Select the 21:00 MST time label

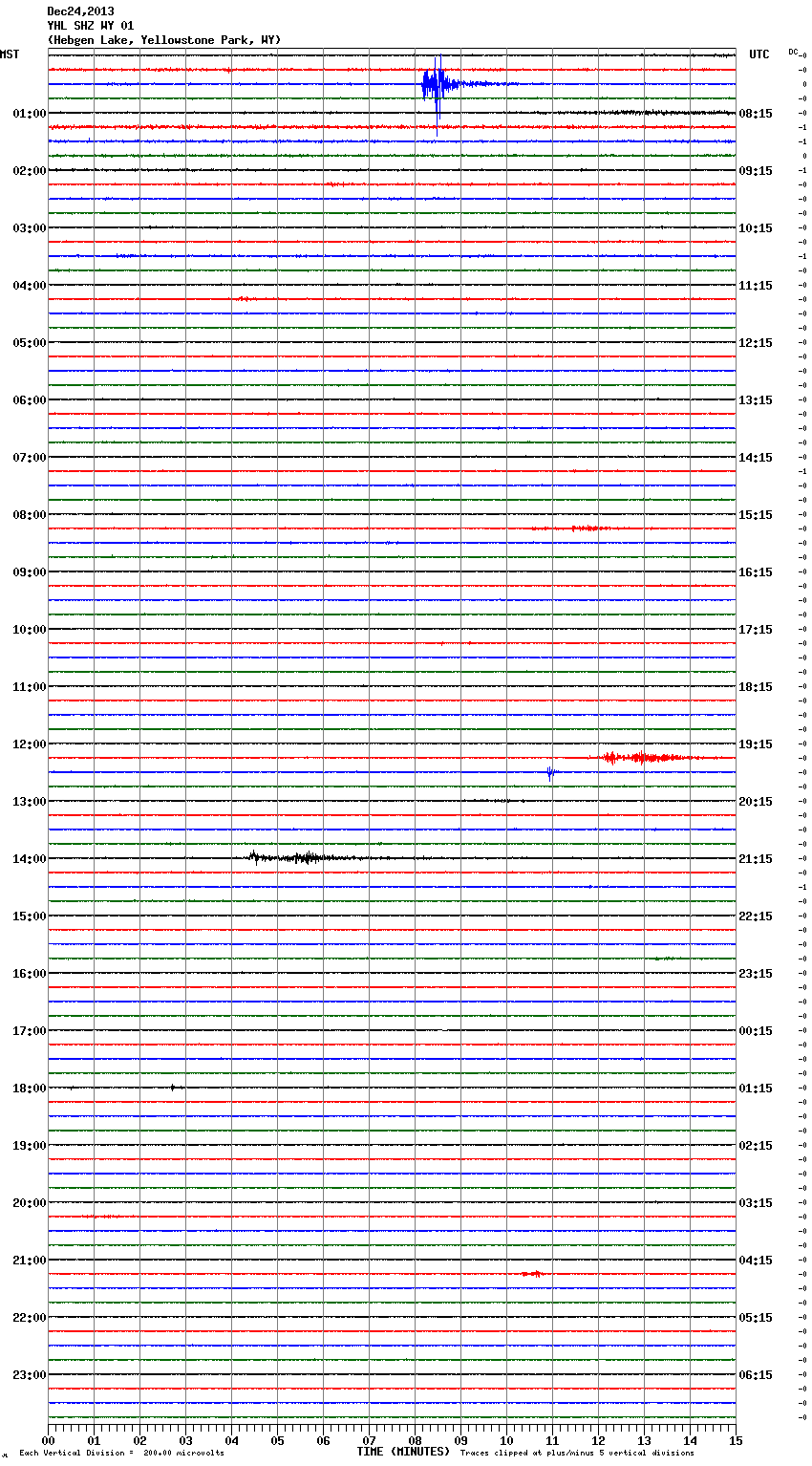pyautogui.click(x=30, y=1261)
